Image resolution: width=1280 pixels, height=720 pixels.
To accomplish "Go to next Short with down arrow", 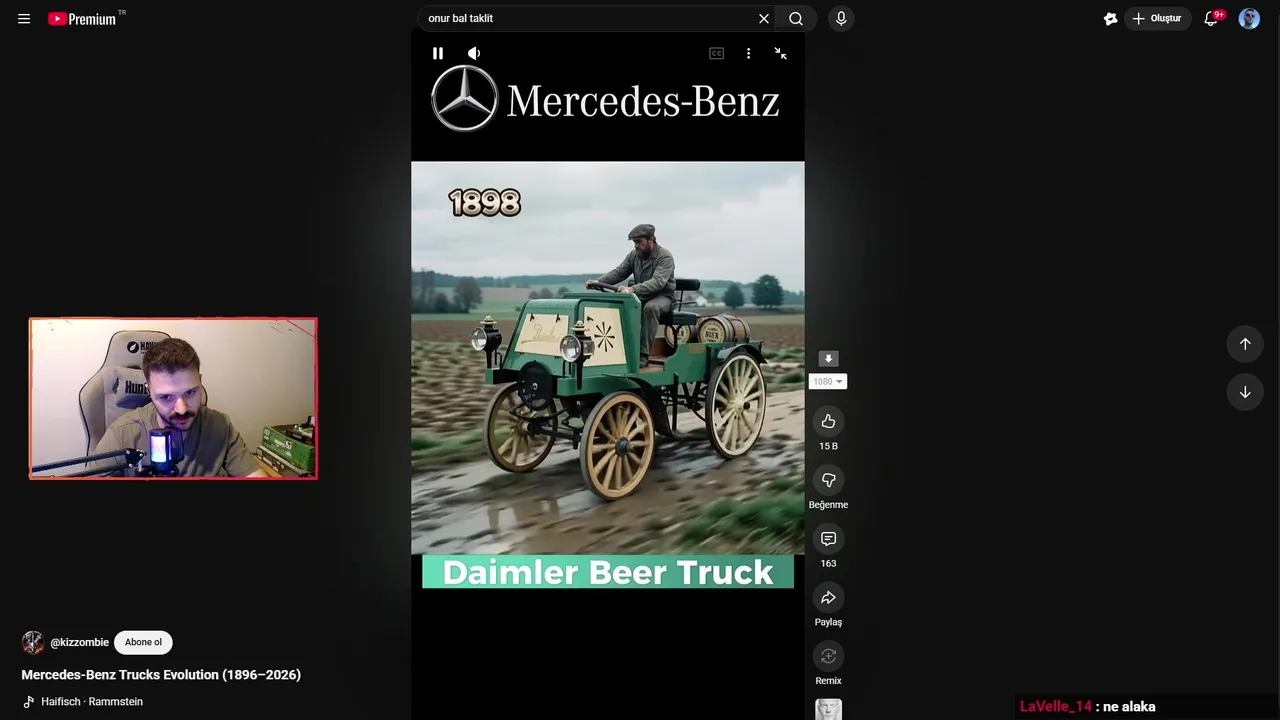I will pyautogui.click(x=1245, y=392).
